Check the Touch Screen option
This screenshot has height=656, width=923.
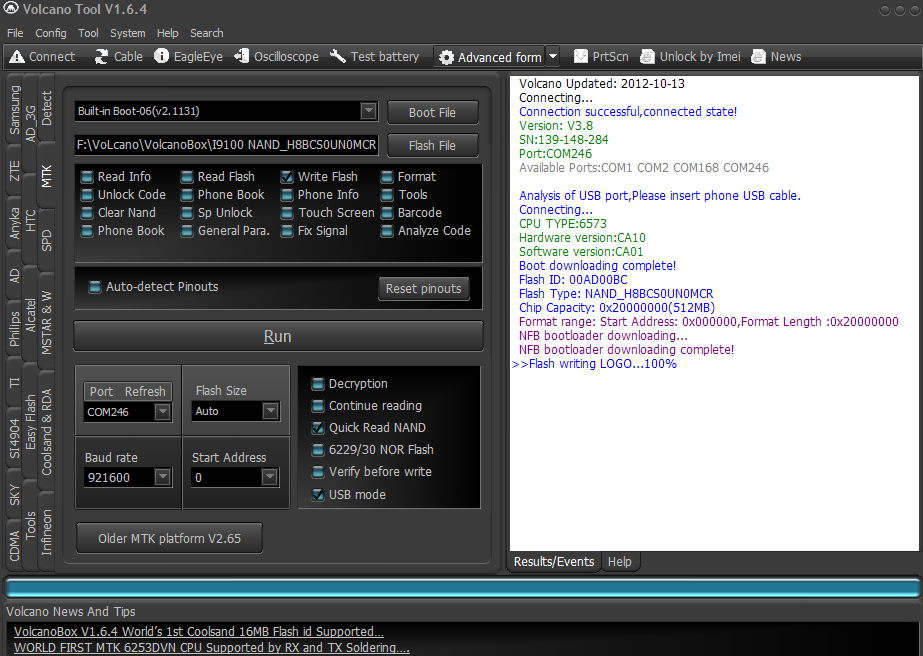click(x=287, y=213)
